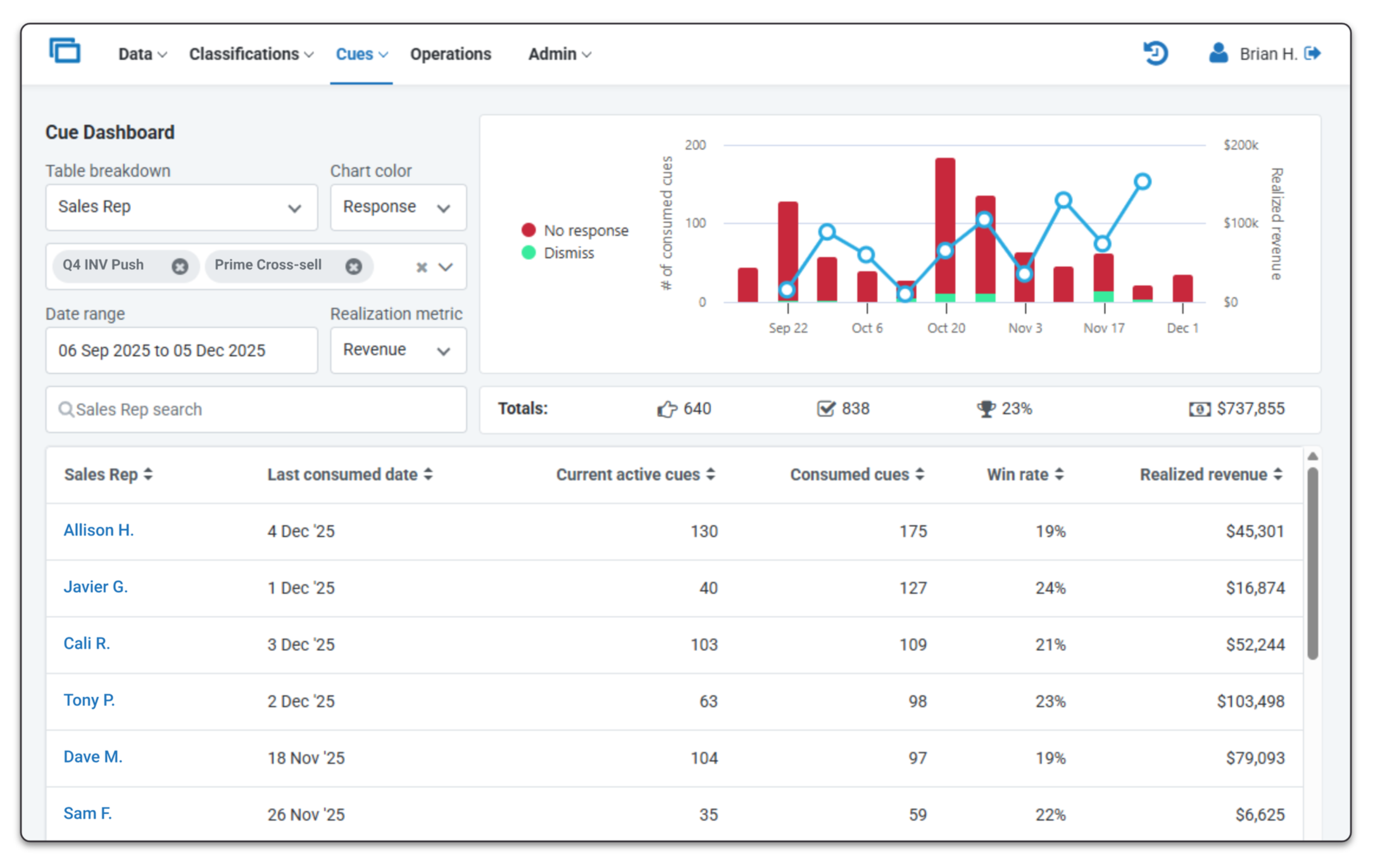
Task: Click the thumbs-up totals icon
Action: tap(665, 409)
